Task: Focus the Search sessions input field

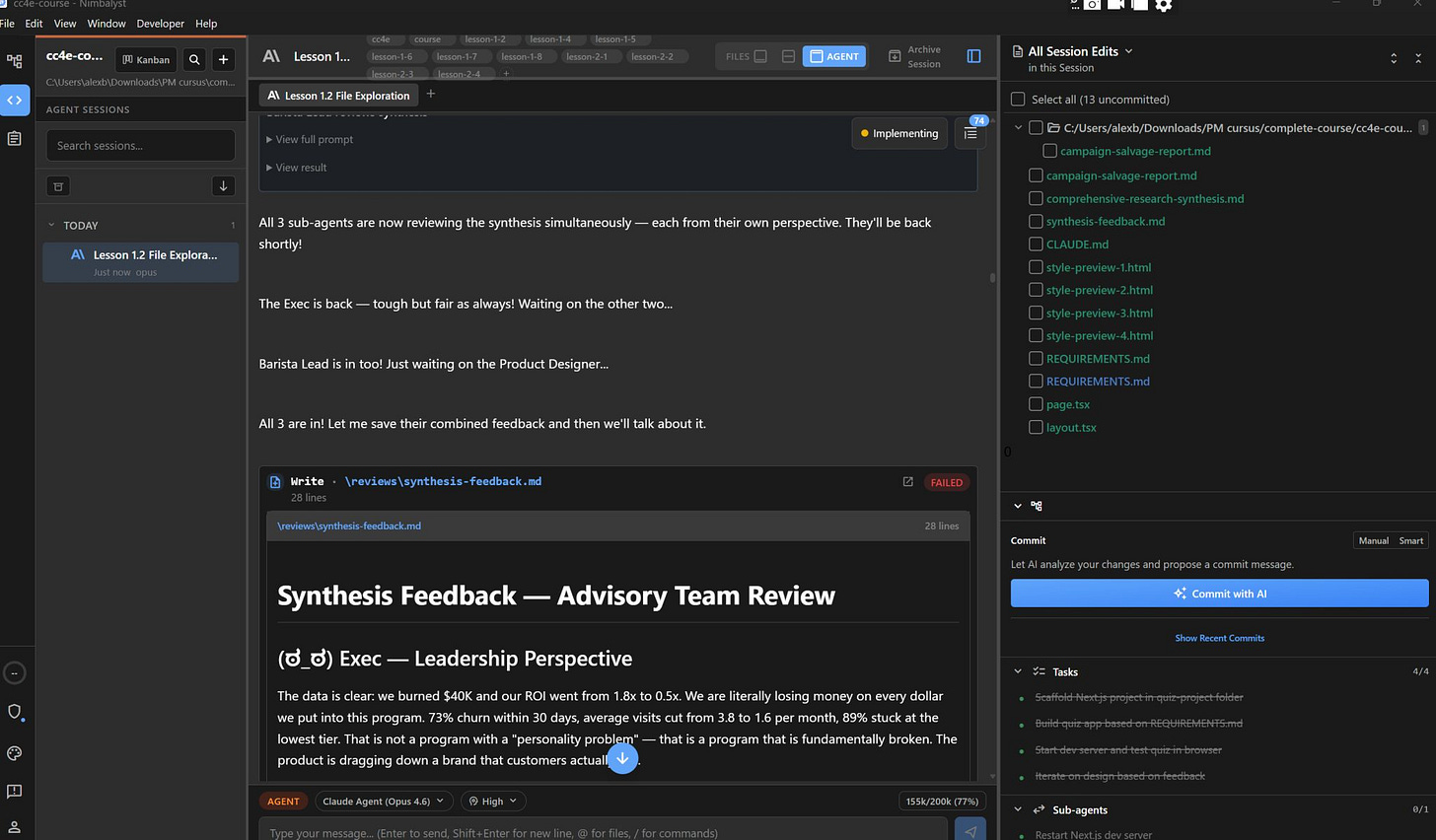Action: tap(140, 145)
